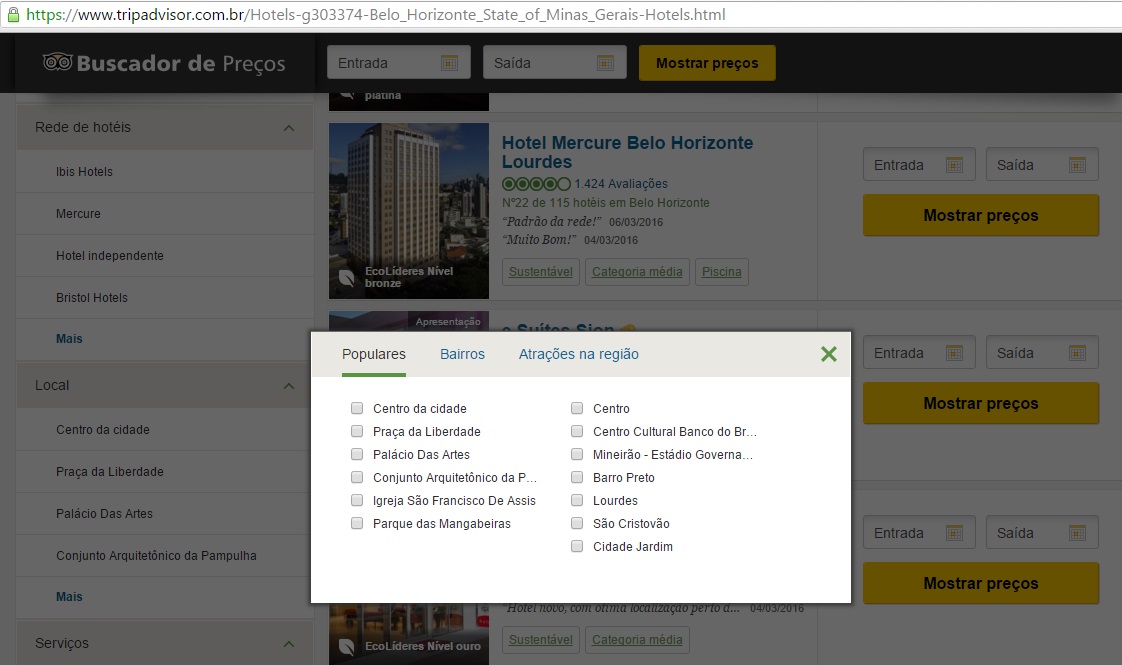The width and height of the screenshot is (1122, 665).
Task: Click Mercure row Saída date field
Action: coord(1042,165)
